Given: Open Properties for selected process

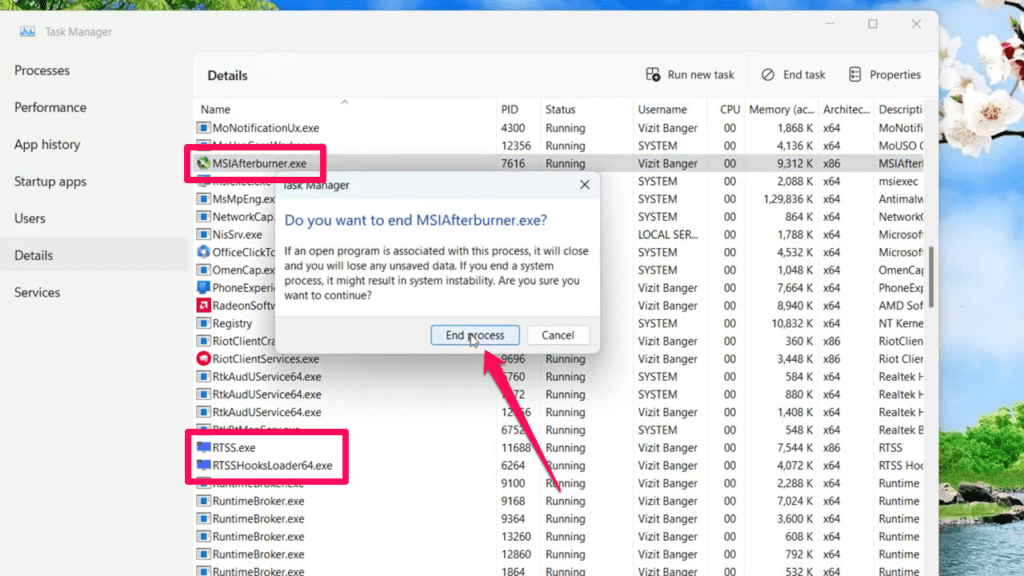Looking at the screenshot, I should (x=884, y=74).
